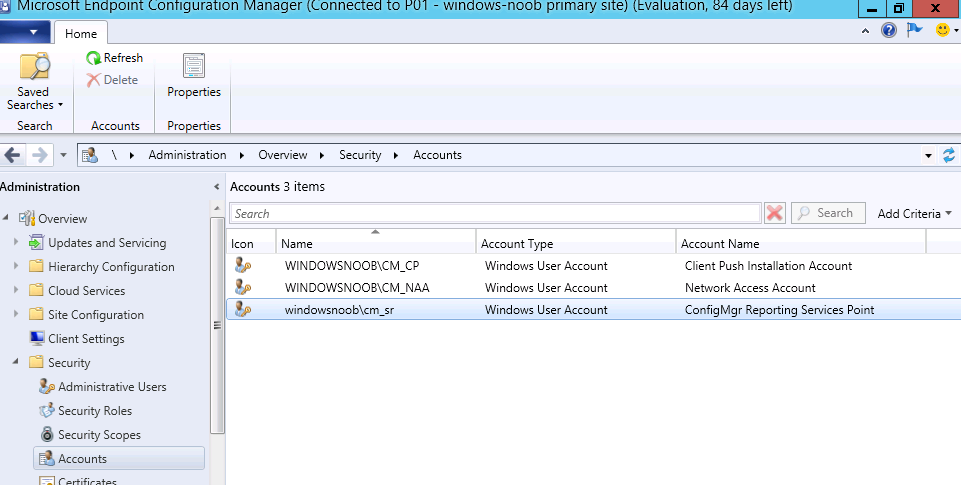Collapse the Overview tree node
This screenshot has width=961, height=485.
coord(6,218)
